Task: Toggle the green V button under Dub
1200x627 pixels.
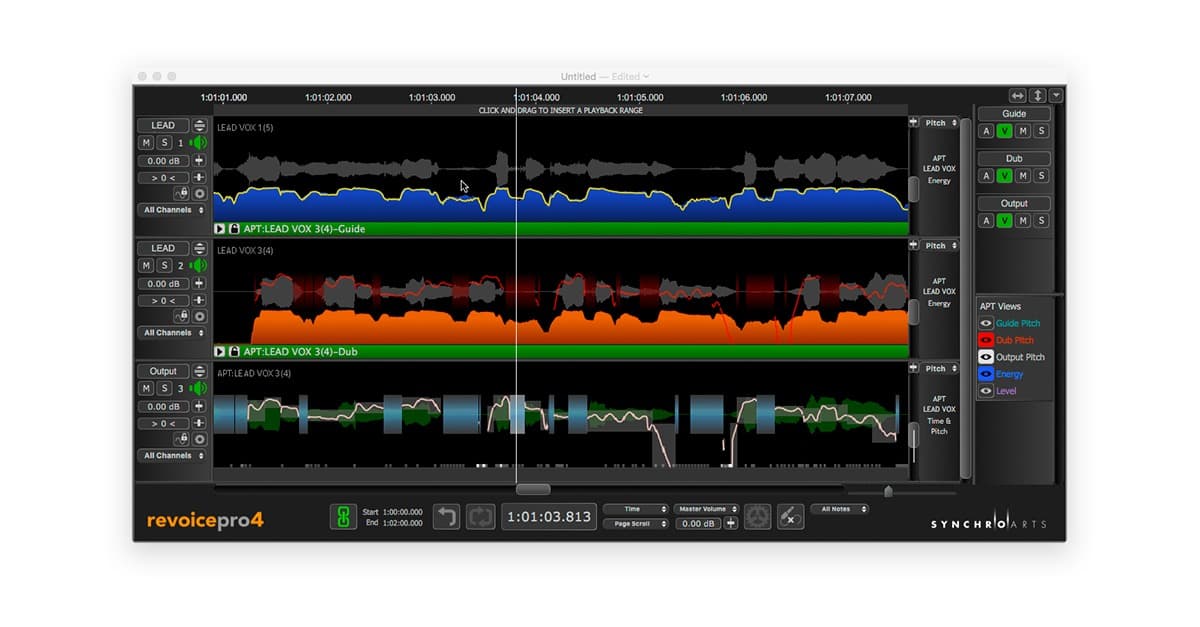Action: (1005, 176)
